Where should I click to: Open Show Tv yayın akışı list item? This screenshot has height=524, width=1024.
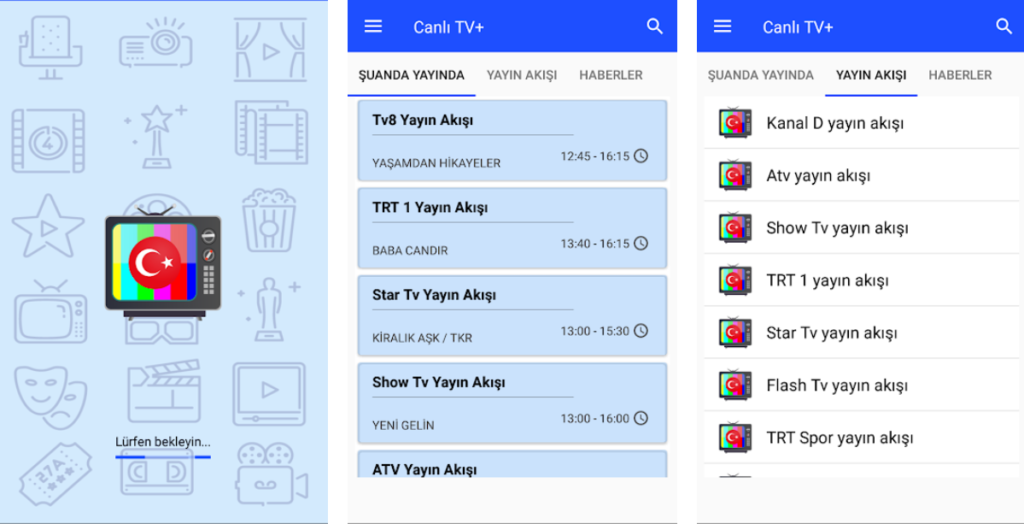pos(861,227)
